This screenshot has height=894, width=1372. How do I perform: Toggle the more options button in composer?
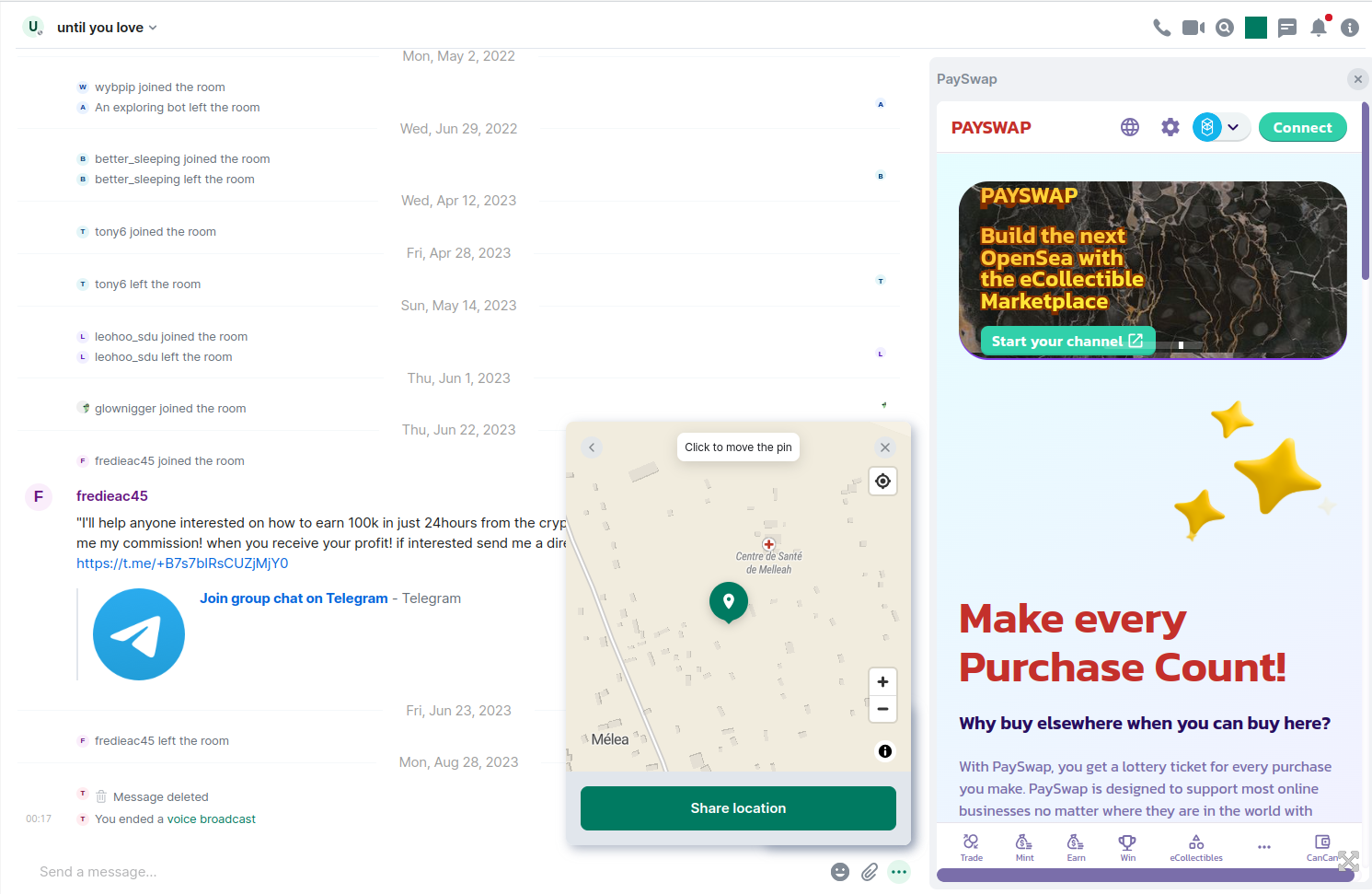click(x=899, y=872)
